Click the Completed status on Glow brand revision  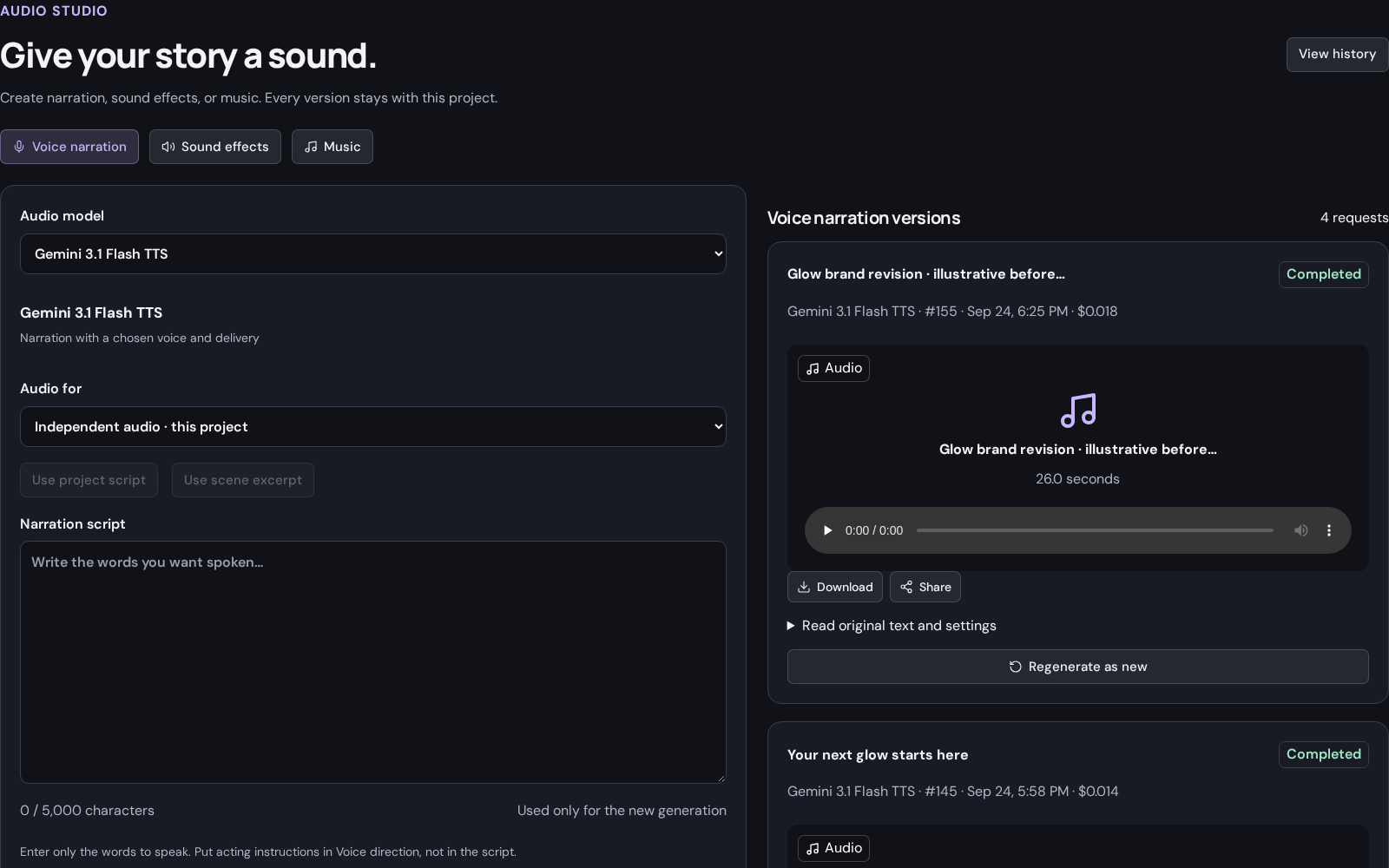[1324, 274]
